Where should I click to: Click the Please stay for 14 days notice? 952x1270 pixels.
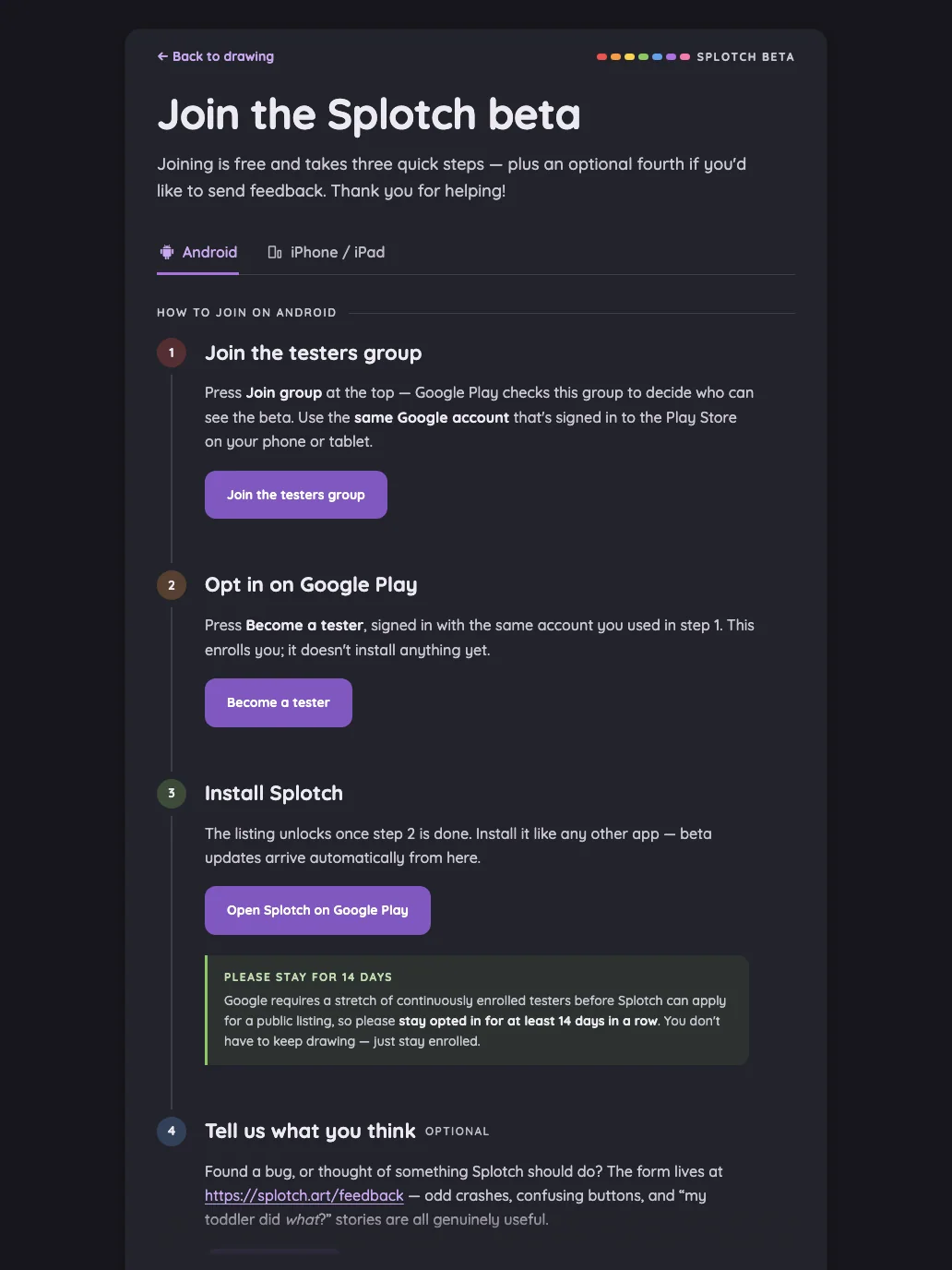pos(477,1010)
